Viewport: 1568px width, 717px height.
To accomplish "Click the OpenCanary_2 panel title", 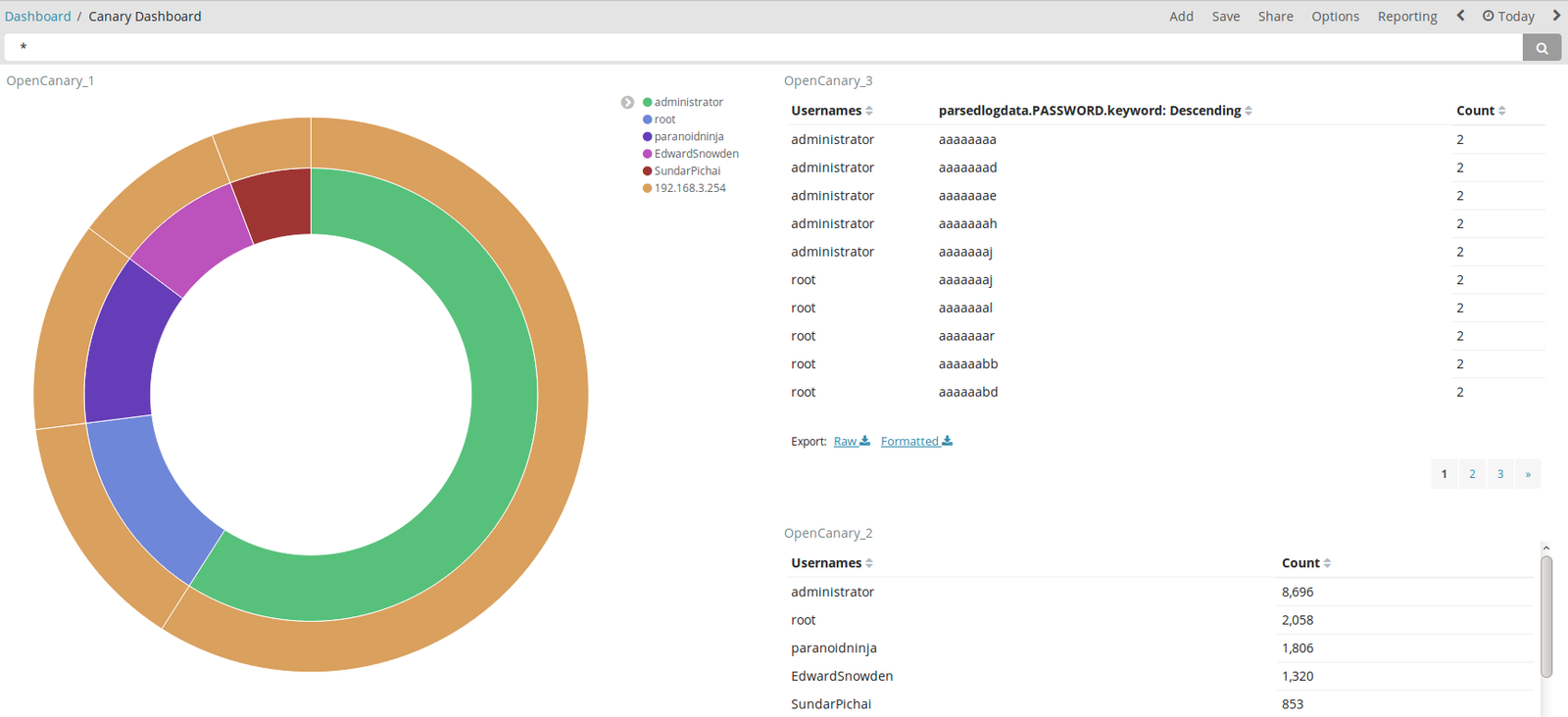I will 828,533.
